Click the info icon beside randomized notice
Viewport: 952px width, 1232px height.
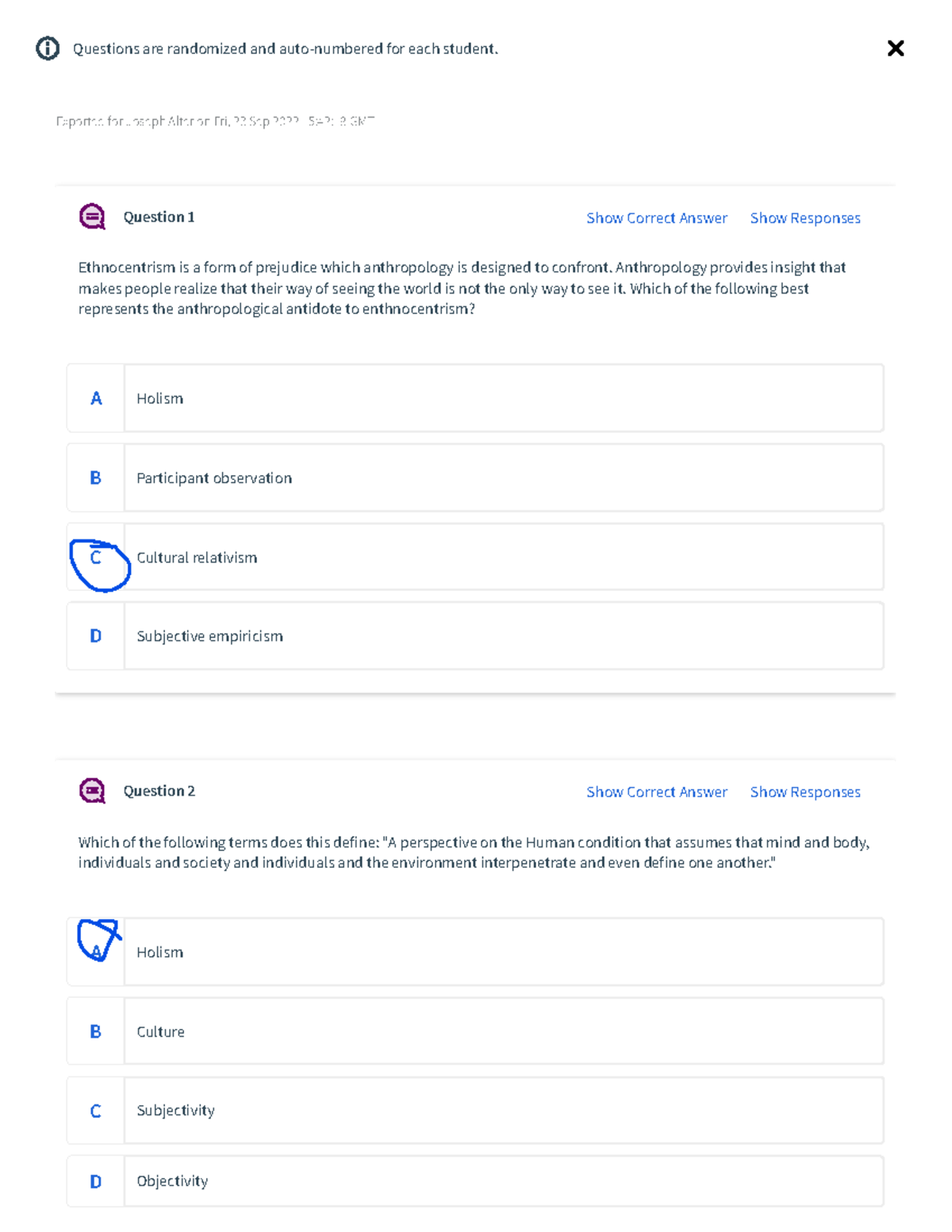pos(48,48)
